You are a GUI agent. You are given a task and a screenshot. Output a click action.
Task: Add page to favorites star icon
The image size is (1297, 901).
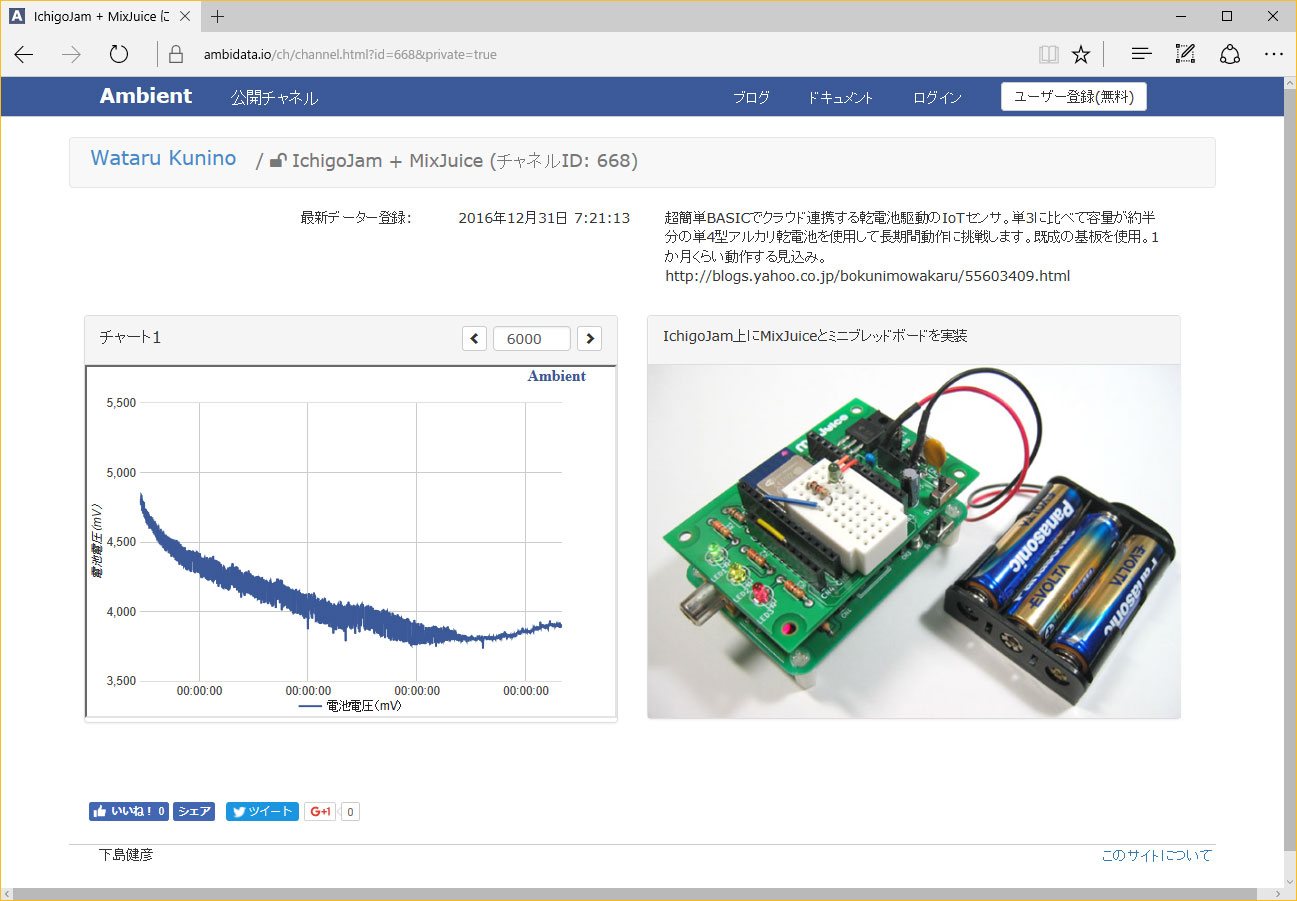tap(1081, 55)
